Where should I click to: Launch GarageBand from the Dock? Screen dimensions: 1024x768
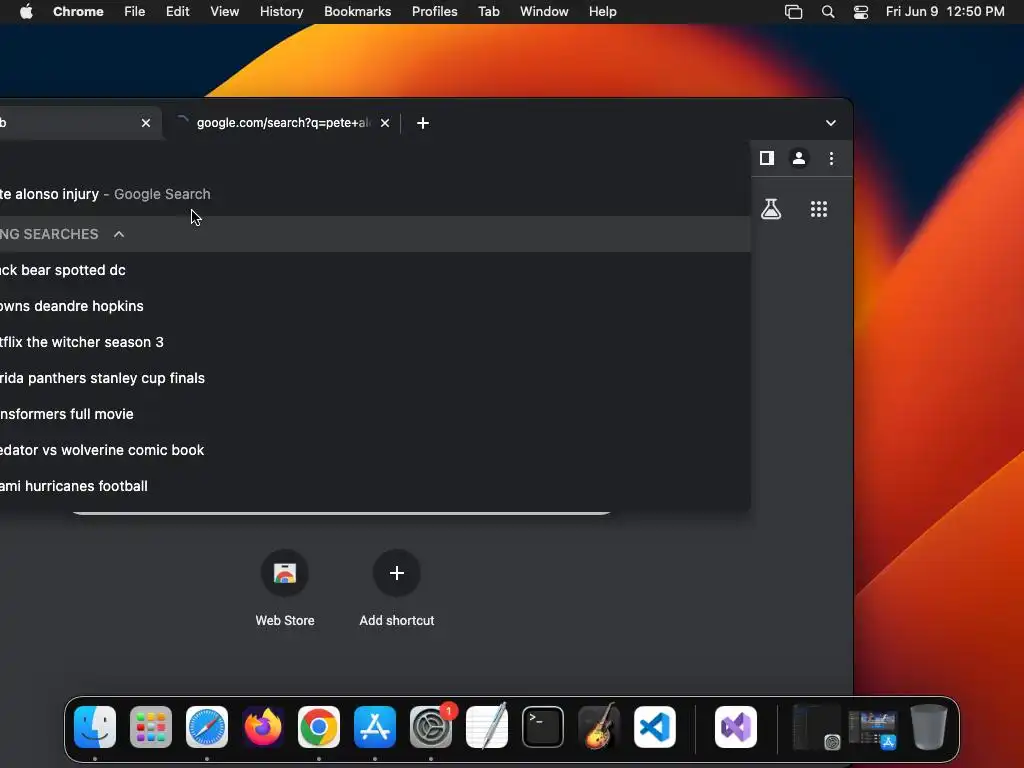click(599, 727)
